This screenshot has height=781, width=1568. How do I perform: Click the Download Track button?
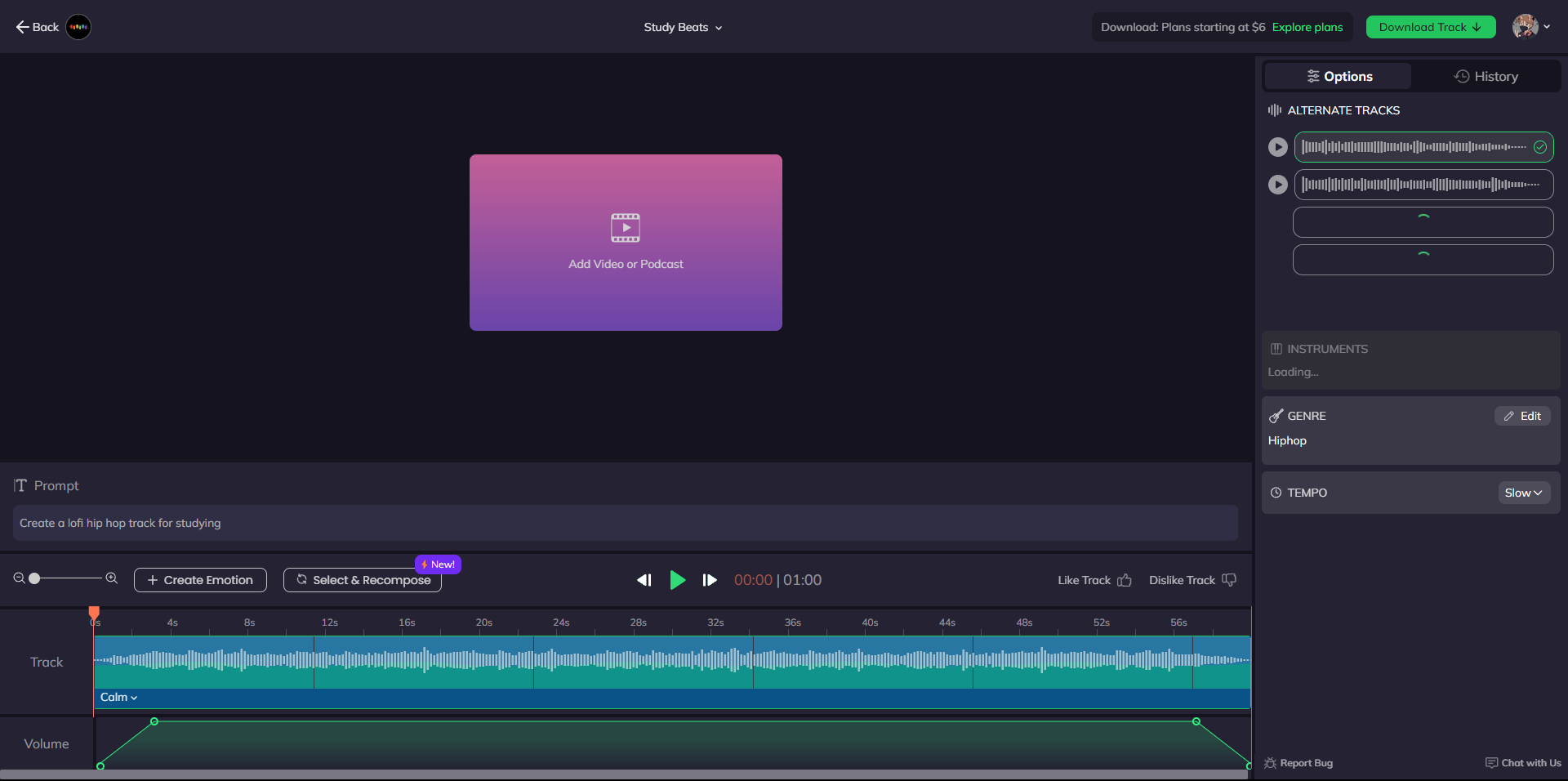1430,27
